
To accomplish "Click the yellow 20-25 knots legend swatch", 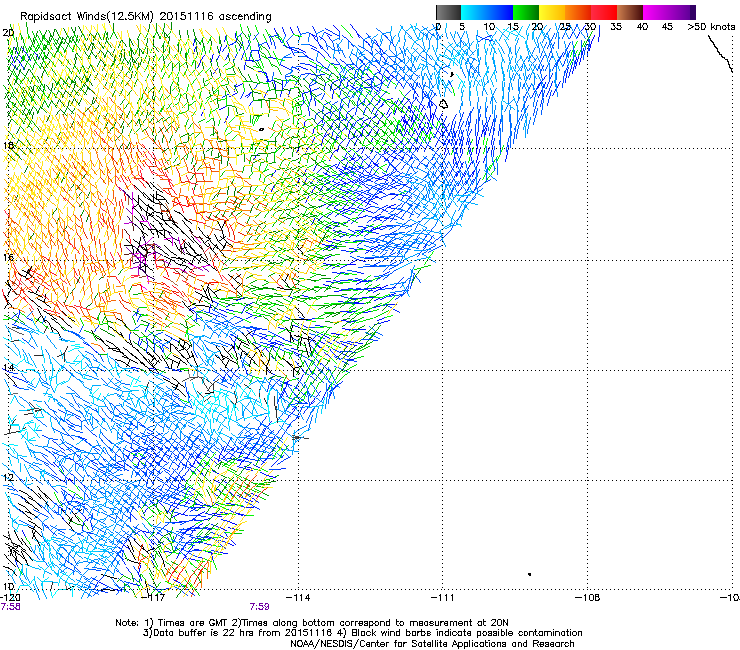I will (x=552, y=12).
